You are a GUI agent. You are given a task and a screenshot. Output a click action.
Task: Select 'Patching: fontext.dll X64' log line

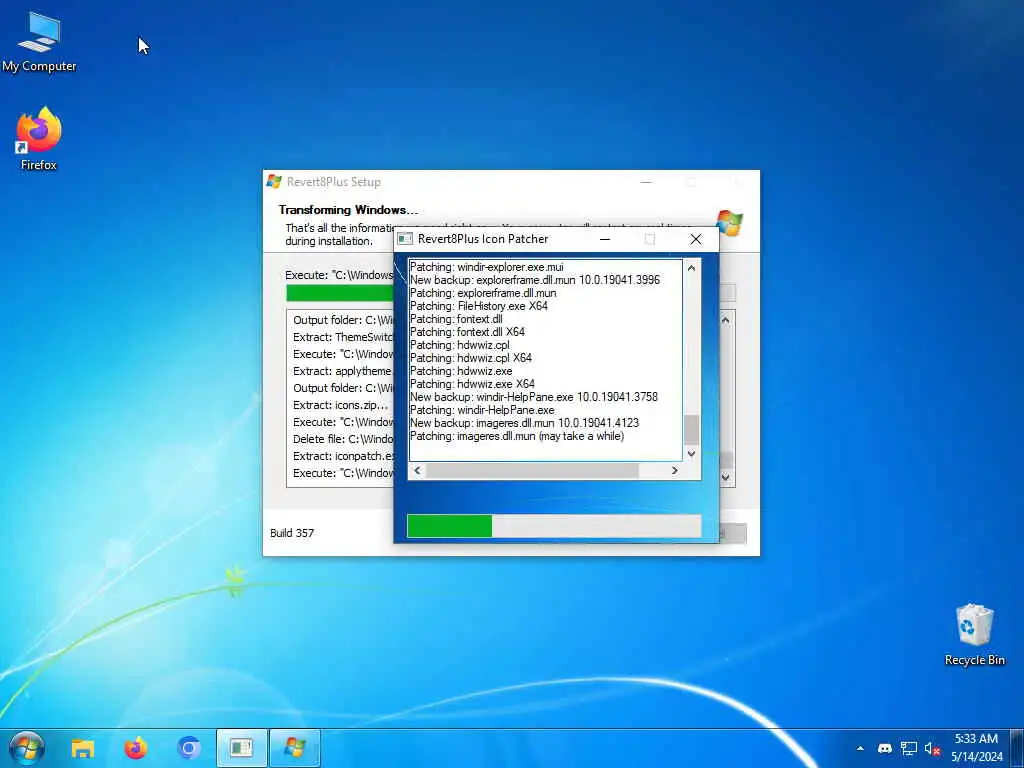(468, 332)
